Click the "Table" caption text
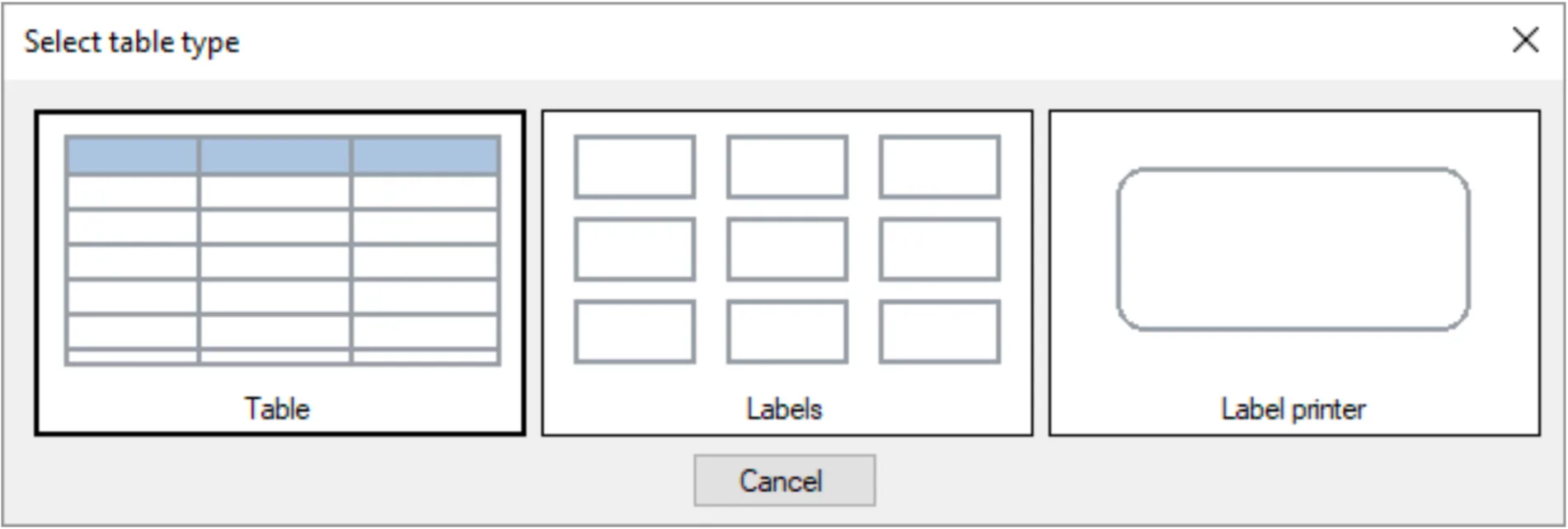The width and height of the screenshot is (1568, 529). click(277, 409)
